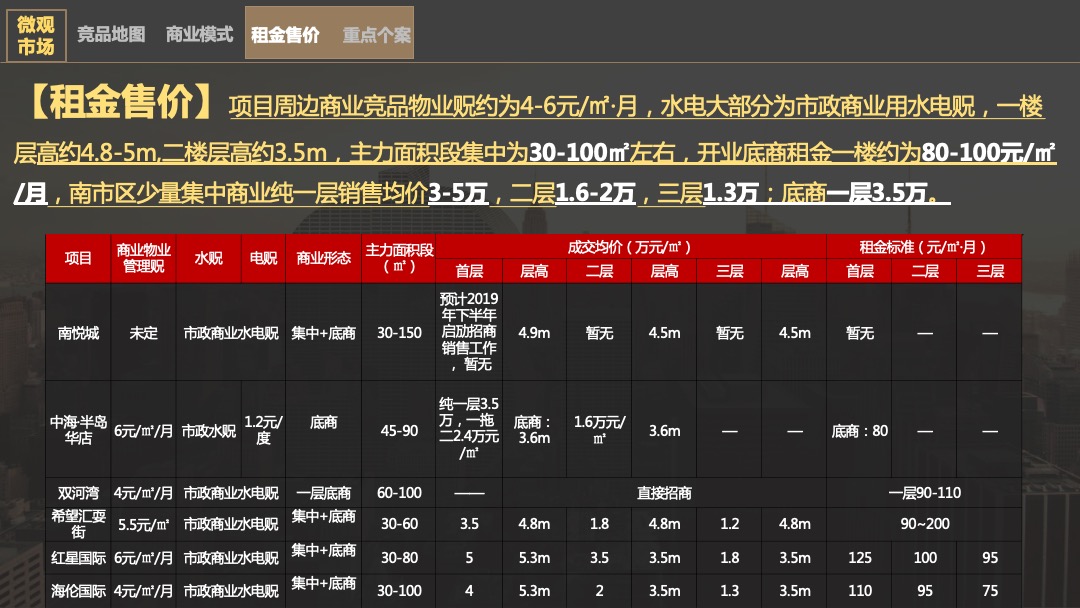Click the 双河湾 row label
Viewport: 1080px width, 608px height.
78,492
